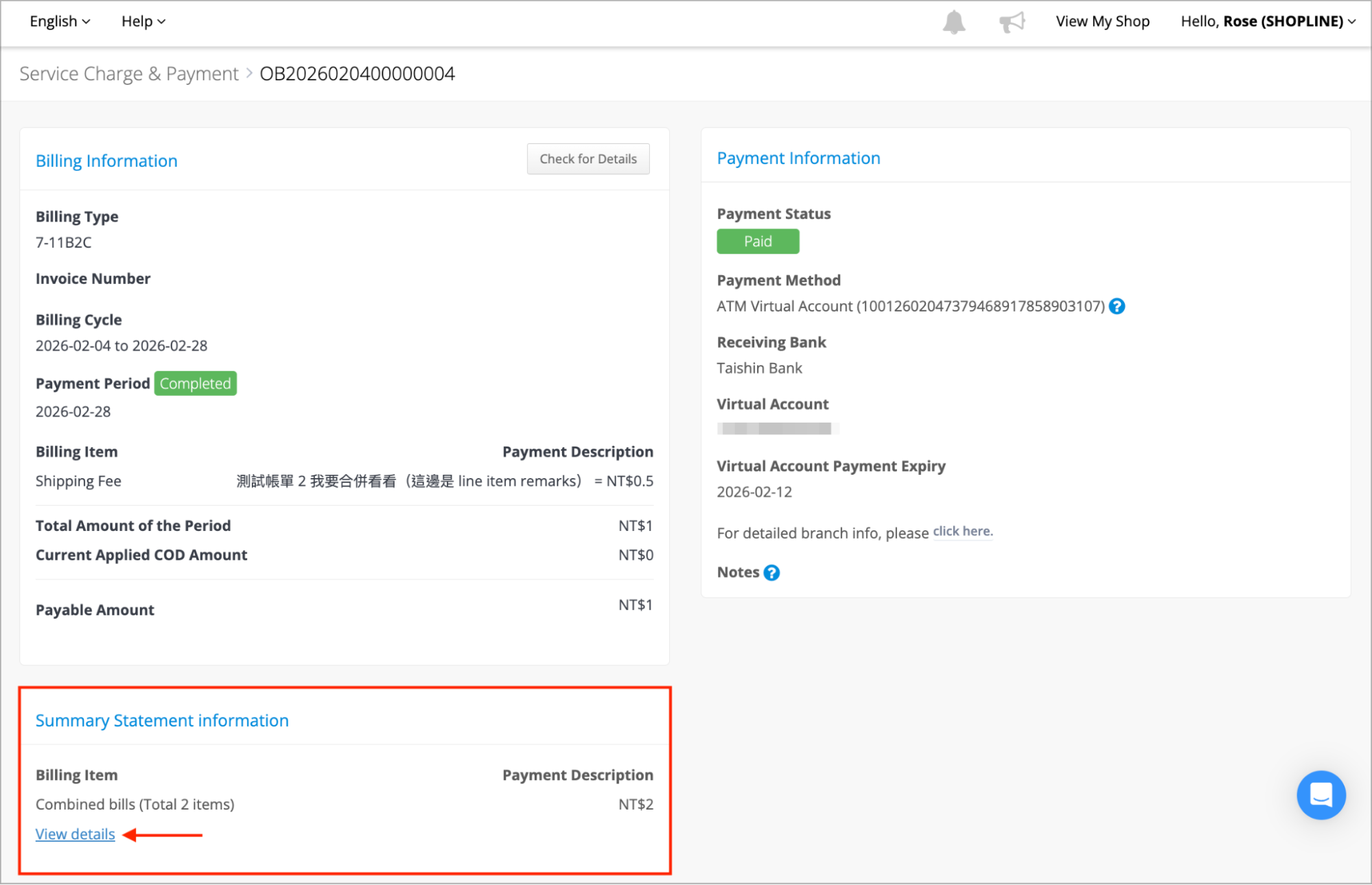Image resolution: width=1372 pixels, height=885 pixels.
Task: Select the Invoice Number label
Action: pos(93,279)
